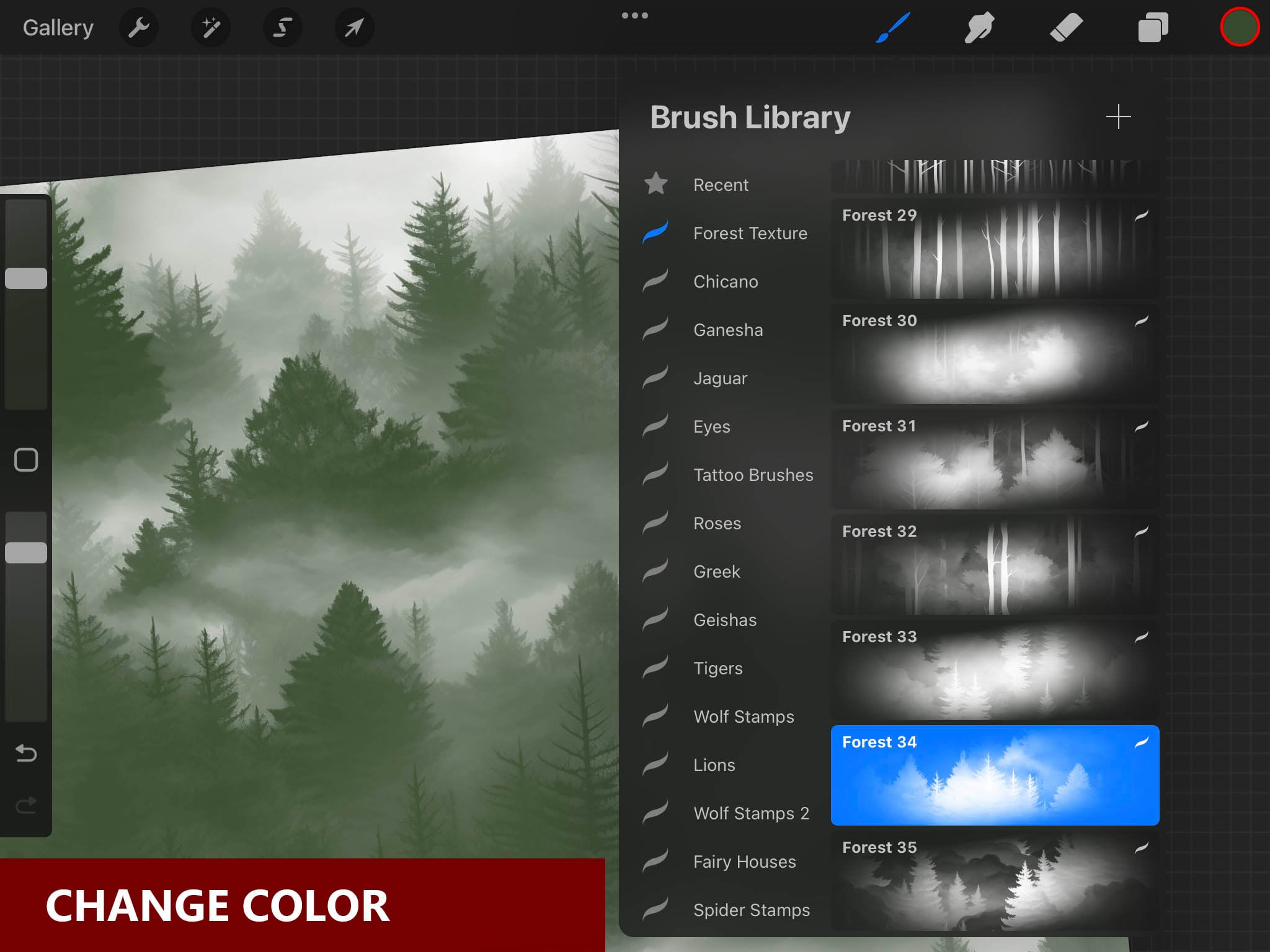The height and width of the screenshot is (952, 1270).
Task: Tap the stroke icon on Forest 31
Action: click(x=1142, y=426)
